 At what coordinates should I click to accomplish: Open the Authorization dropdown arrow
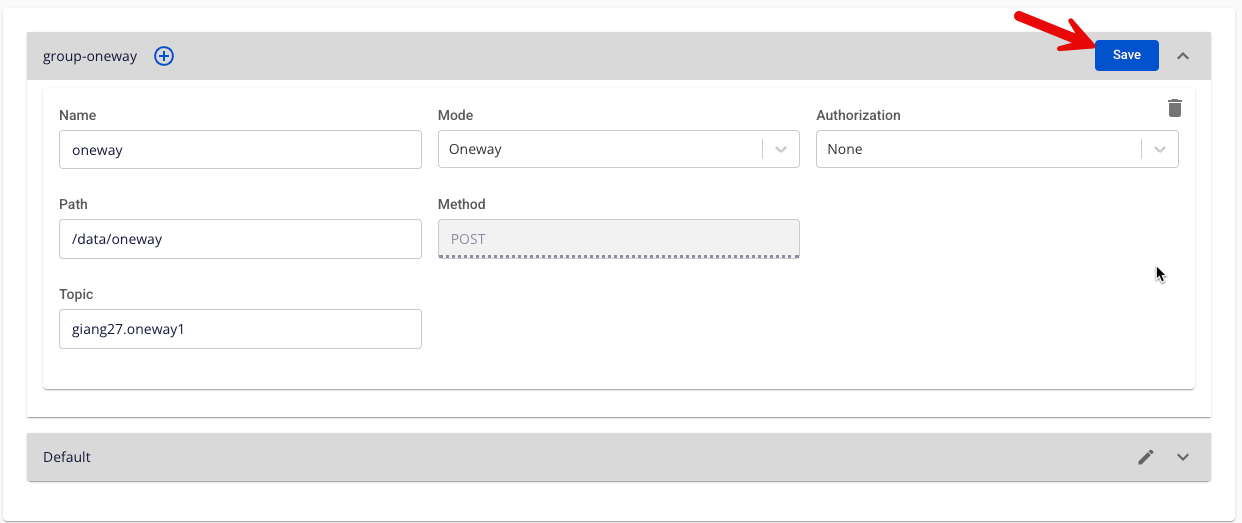click(1160, 149)
